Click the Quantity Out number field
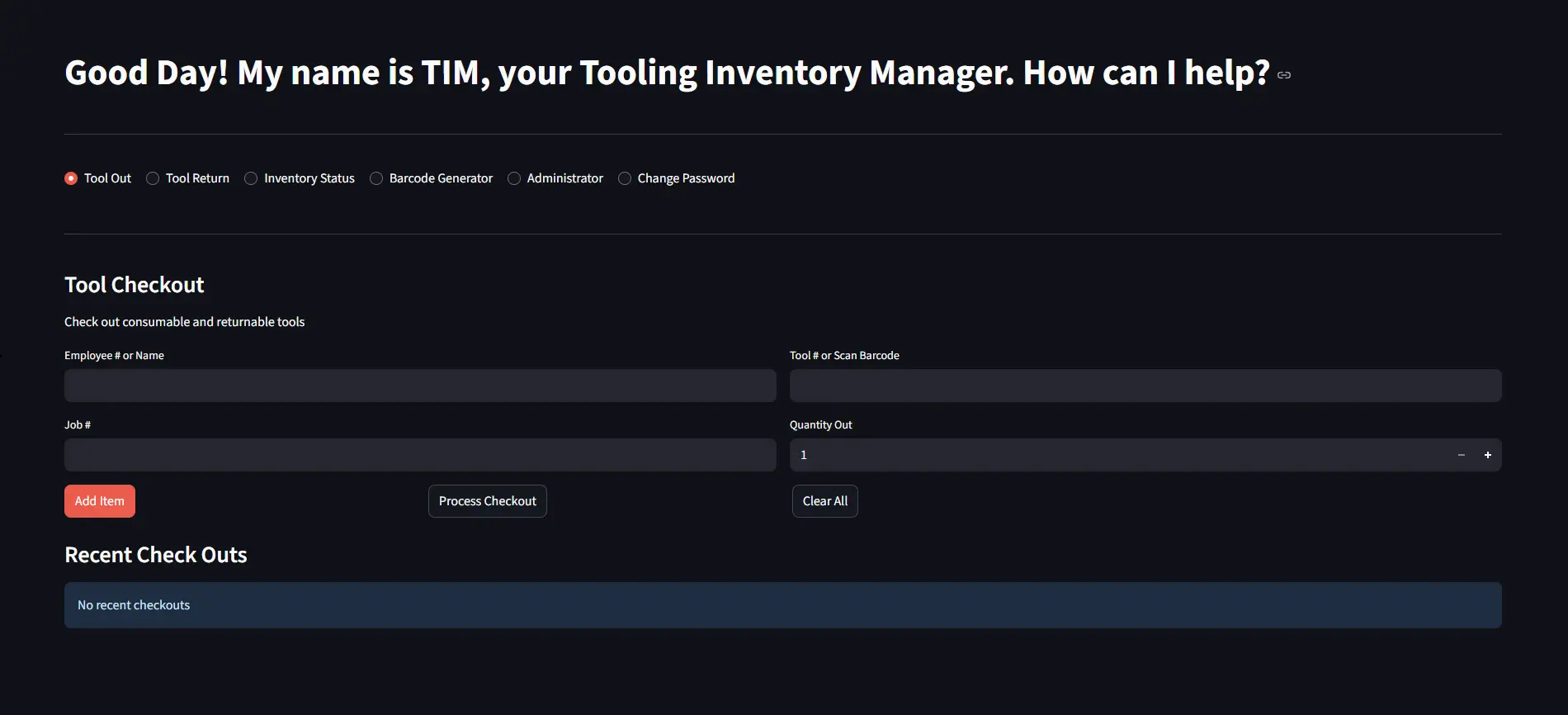This screenshot has height=715, width=1568. tap(1114, 455)
